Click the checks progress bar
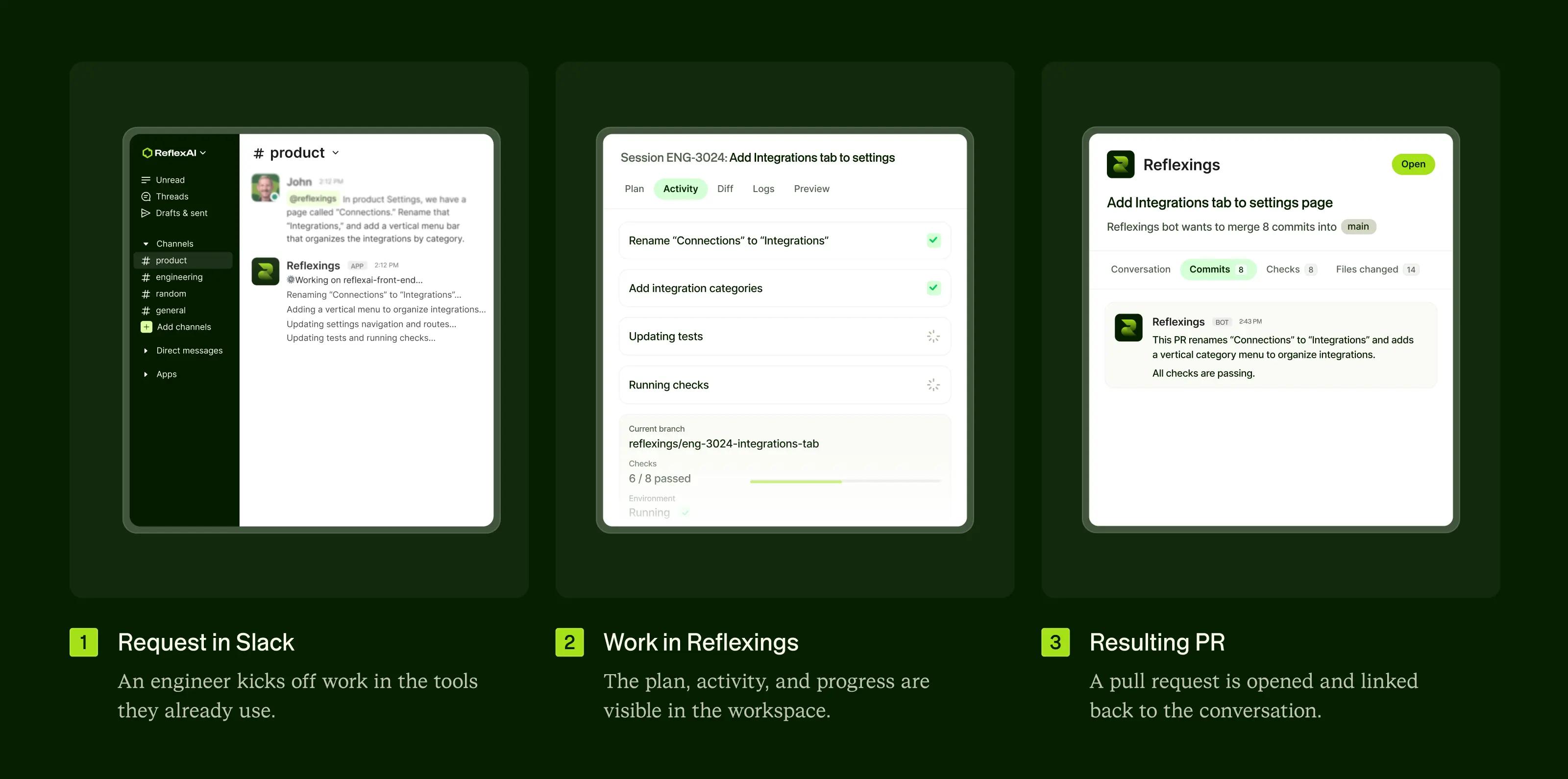Viewport: 1568px width, 779px height. click(845, 482)
